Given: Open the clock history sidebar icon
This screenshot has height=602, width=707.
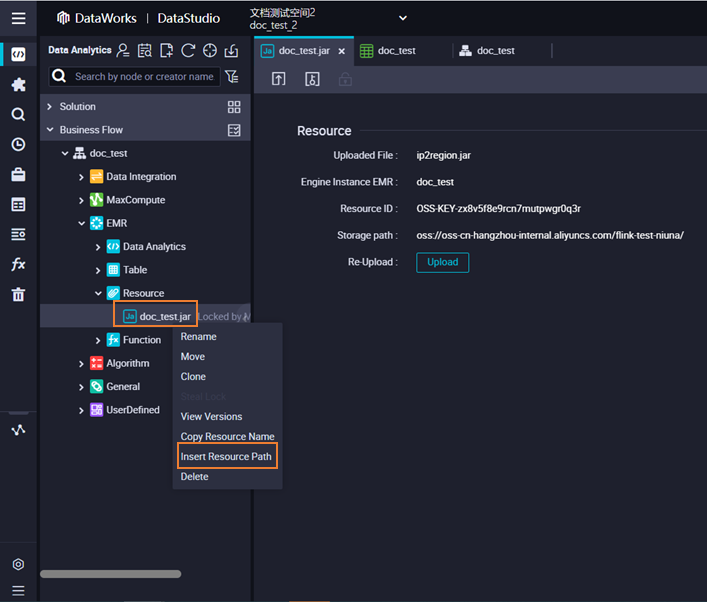Looking at the screenshot, I should 18,144.
